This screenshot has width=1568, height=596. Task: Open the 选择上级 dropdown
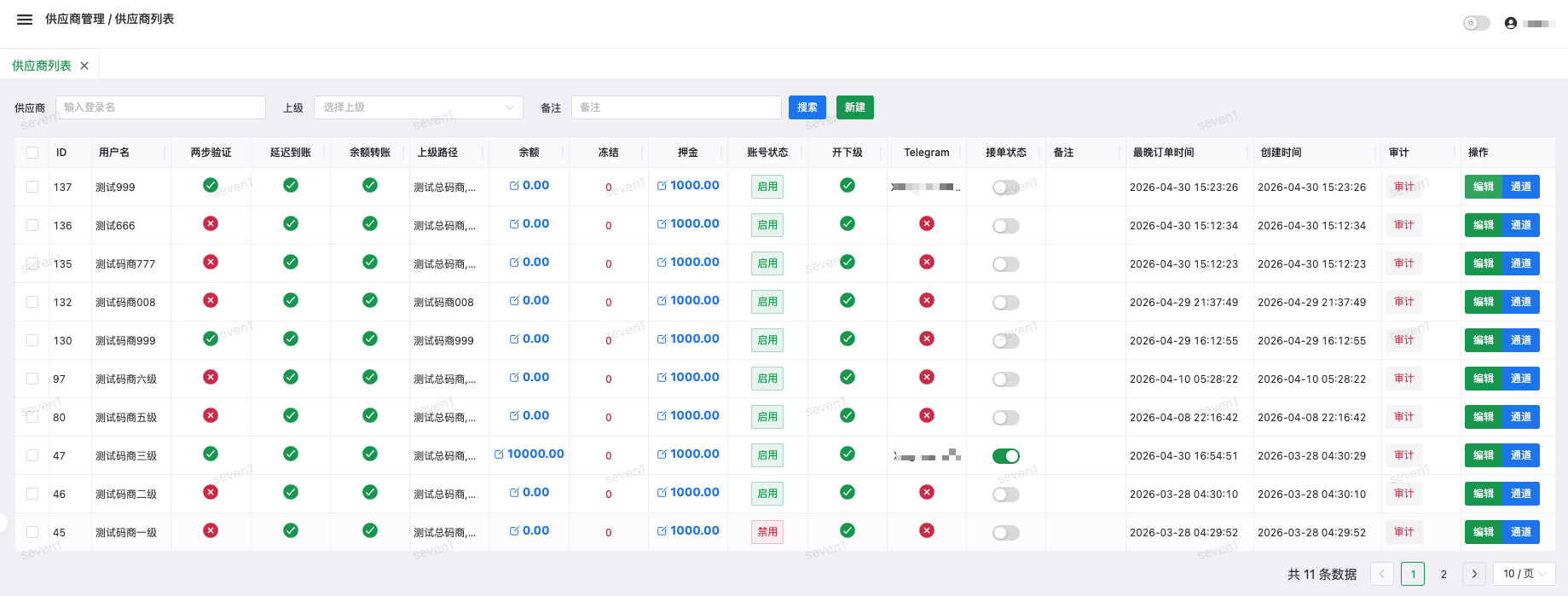click(419, 107)
